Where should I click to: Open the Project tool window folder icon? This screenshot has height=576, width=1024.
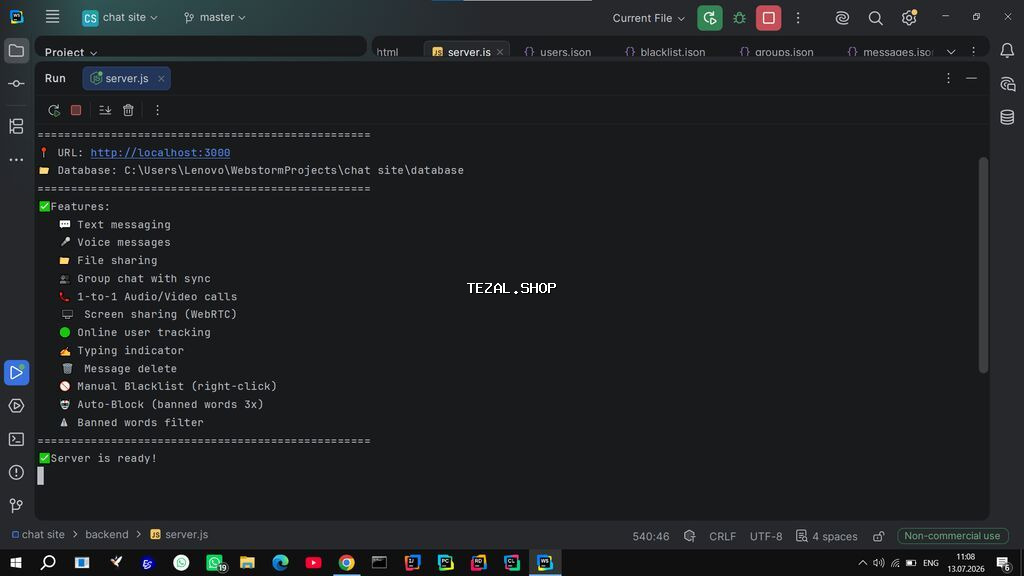[x=16, y=51]
